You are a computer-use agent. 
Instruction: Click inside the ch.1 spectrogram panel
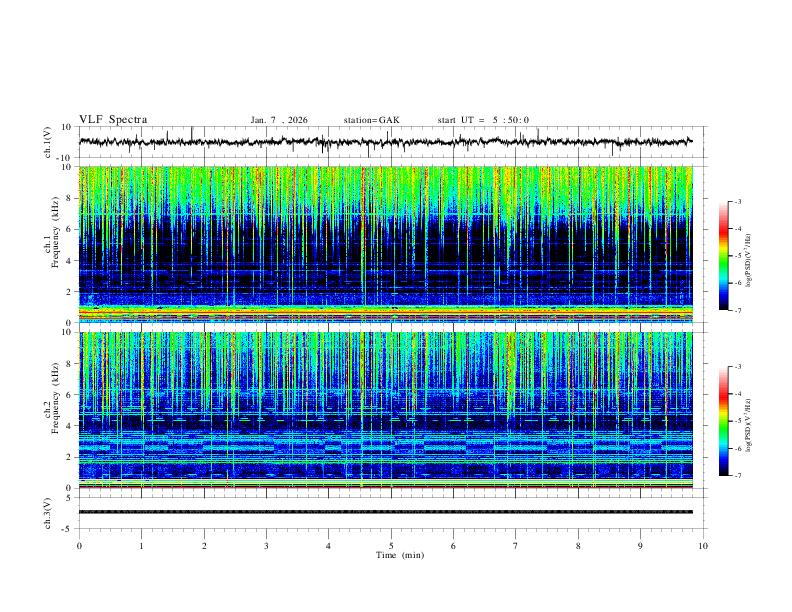tap(386, 244)
